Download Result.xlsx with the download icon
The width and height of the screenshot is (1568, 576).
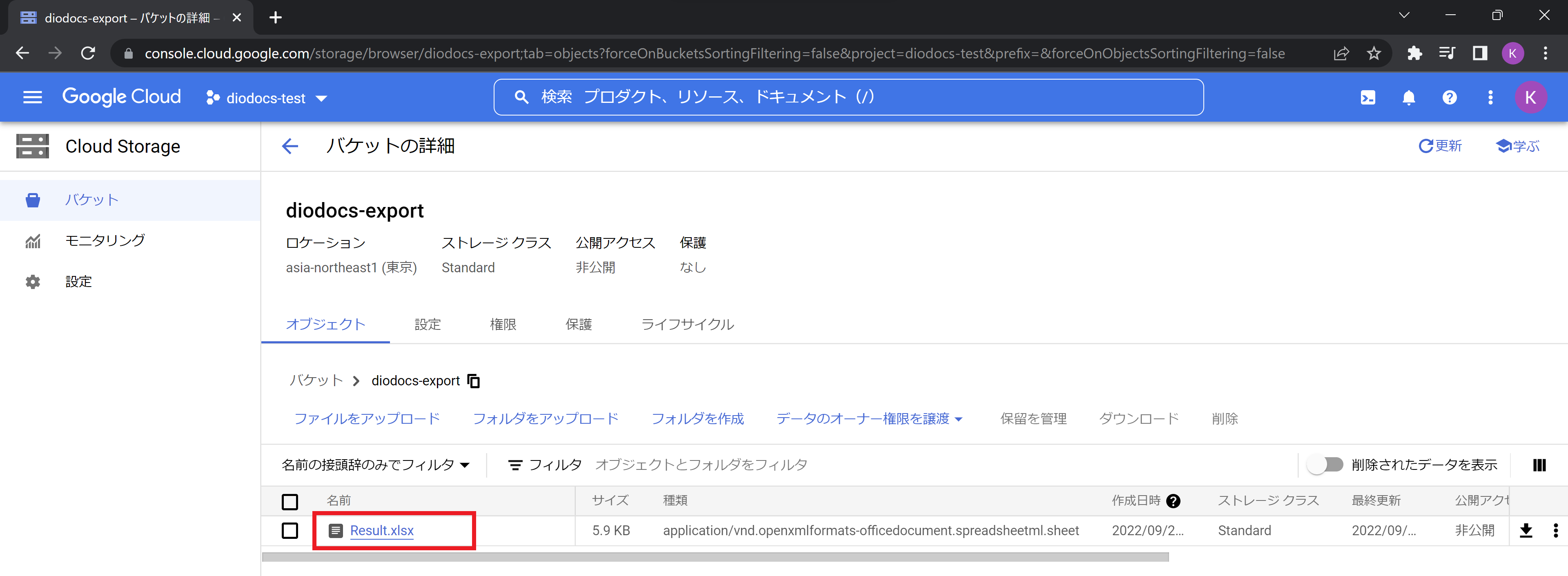pos(1526,530)
